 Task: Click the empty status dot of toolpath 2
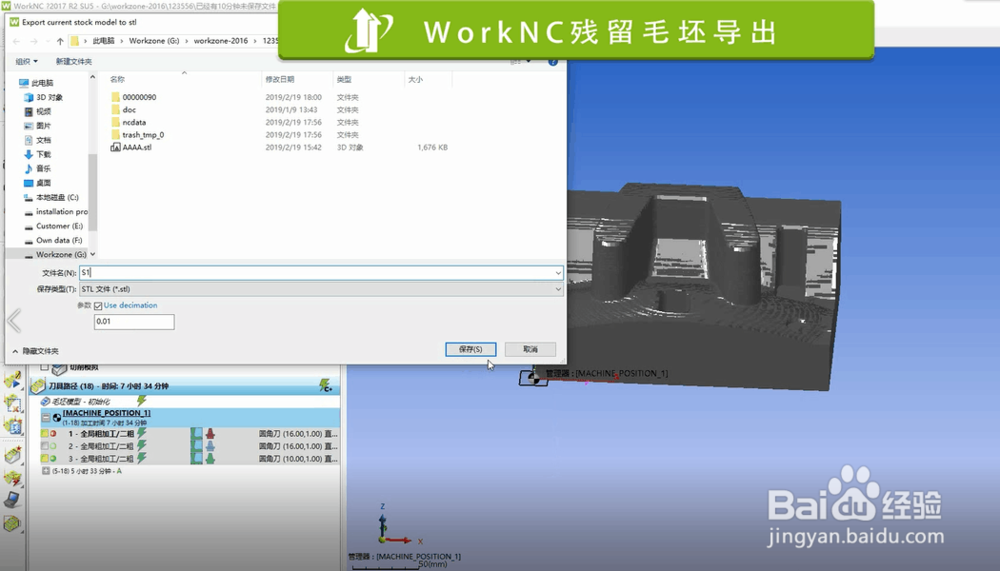tap(54, 446)
